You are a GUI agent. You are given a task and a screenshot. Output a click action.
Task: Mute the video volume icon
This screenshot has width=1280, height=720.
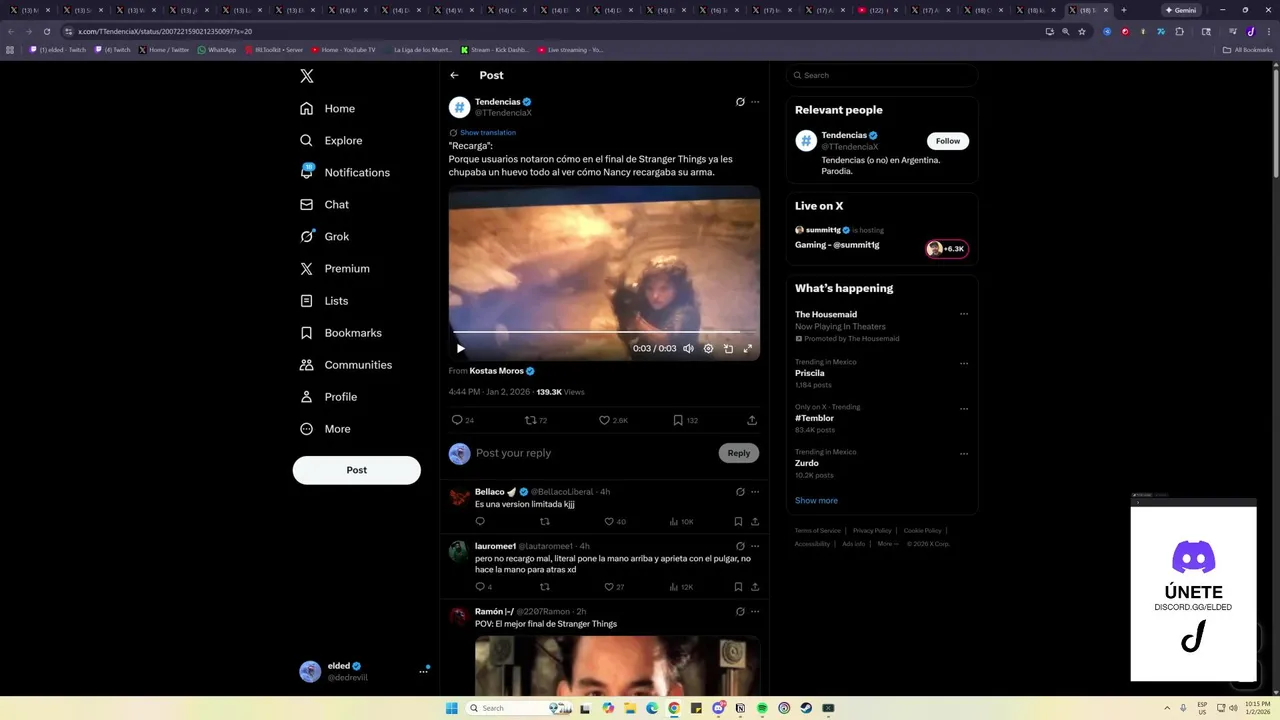pyautogui.click(x=688, y=348)
